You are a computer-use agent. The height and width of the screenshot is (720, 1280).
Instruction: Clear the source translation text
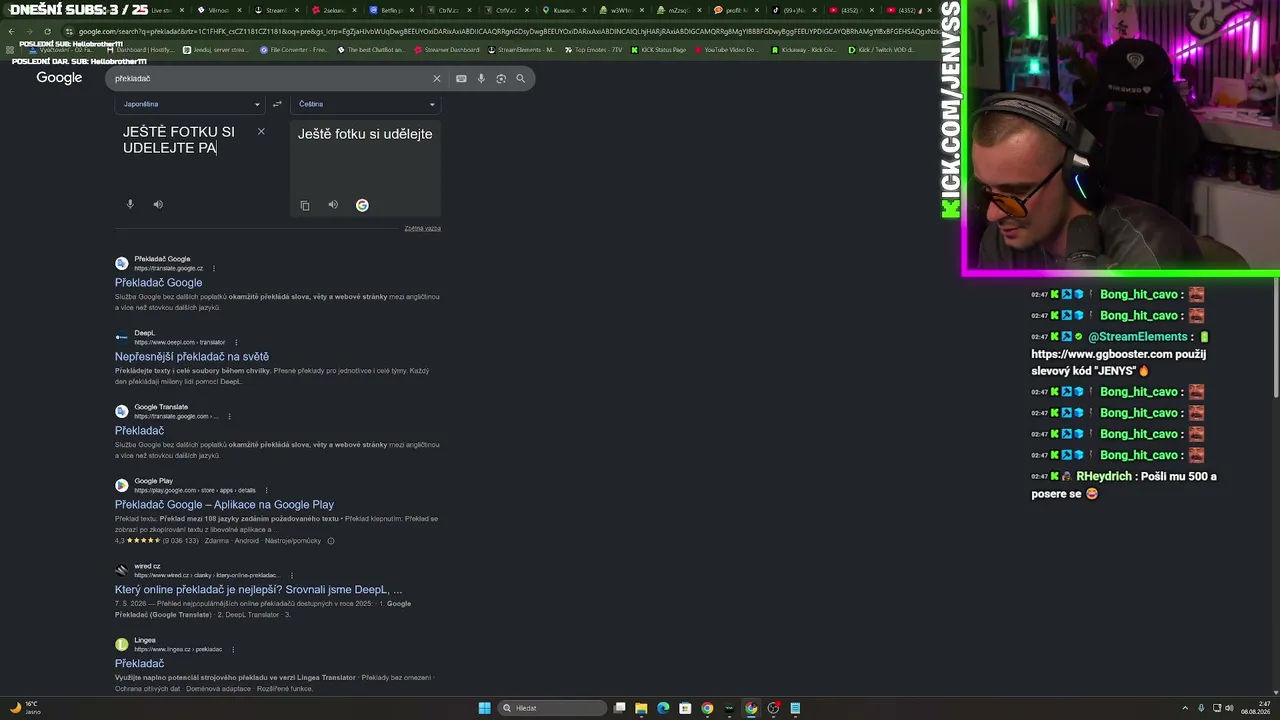[261, 131]
